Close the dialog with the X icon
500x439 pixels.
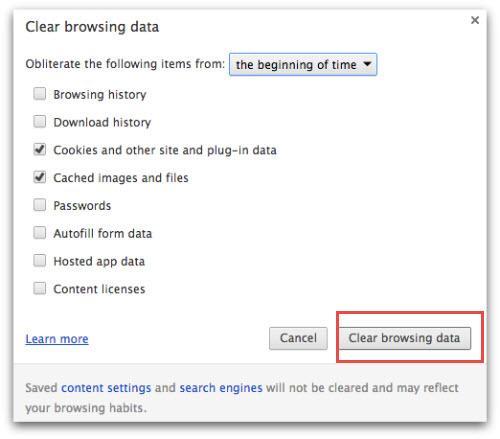[475, 20]
